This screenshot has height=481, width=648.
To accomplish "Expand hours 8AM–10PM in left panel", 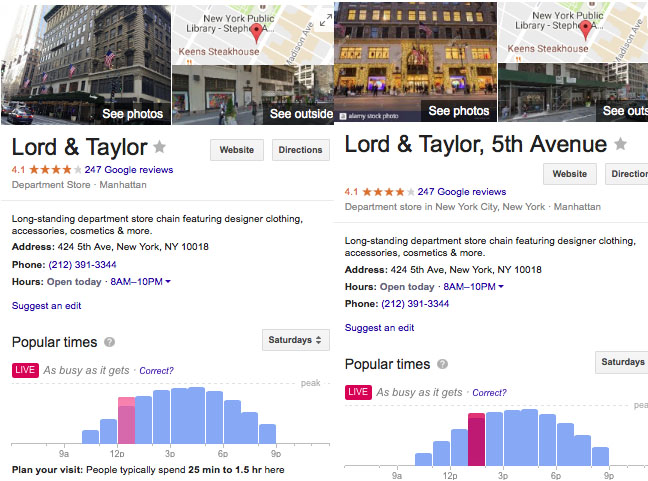I will (x=141, y=282).
